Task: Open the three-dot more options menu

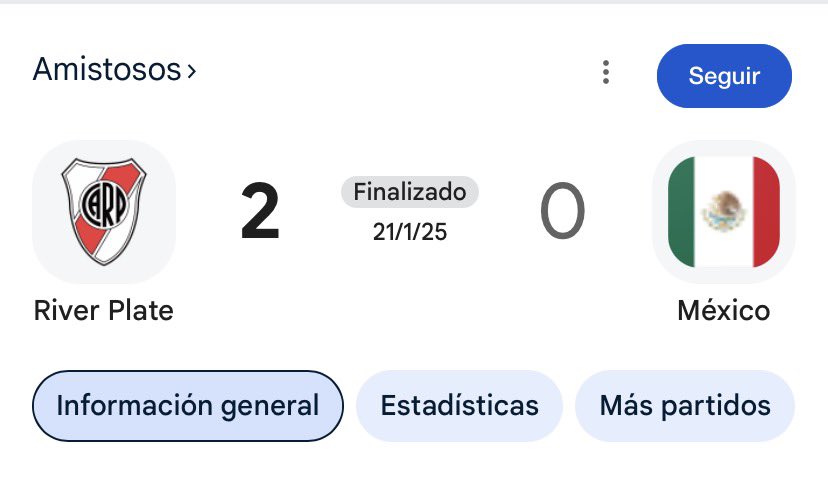Action: (606, 72)
